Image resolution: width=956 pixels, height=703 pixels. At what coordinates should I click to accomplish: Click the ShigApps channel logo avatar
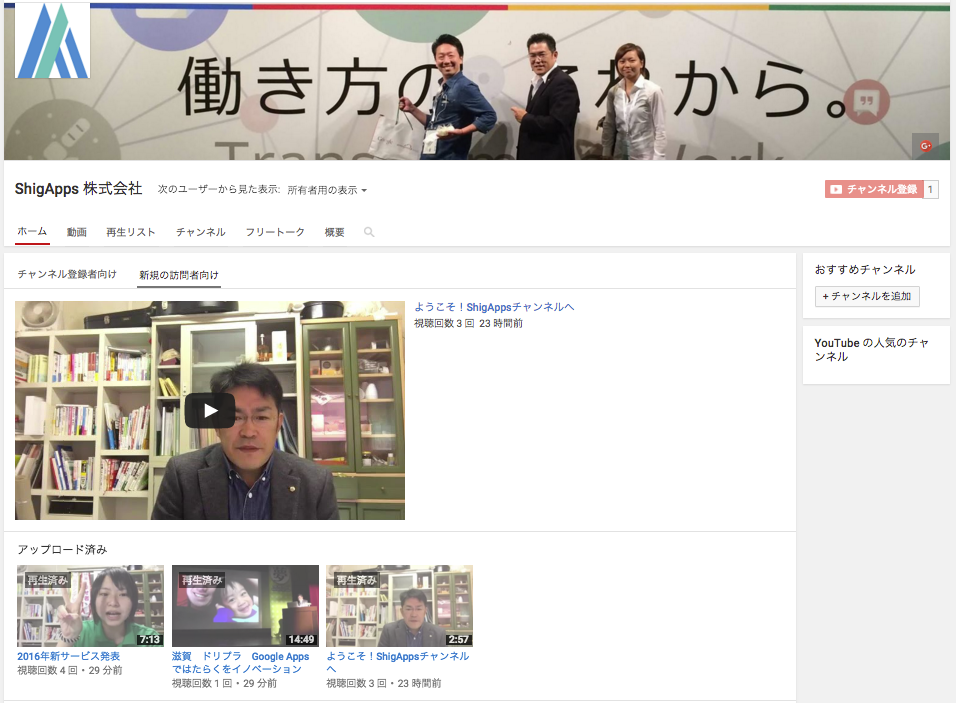click(x=52, y=40)
